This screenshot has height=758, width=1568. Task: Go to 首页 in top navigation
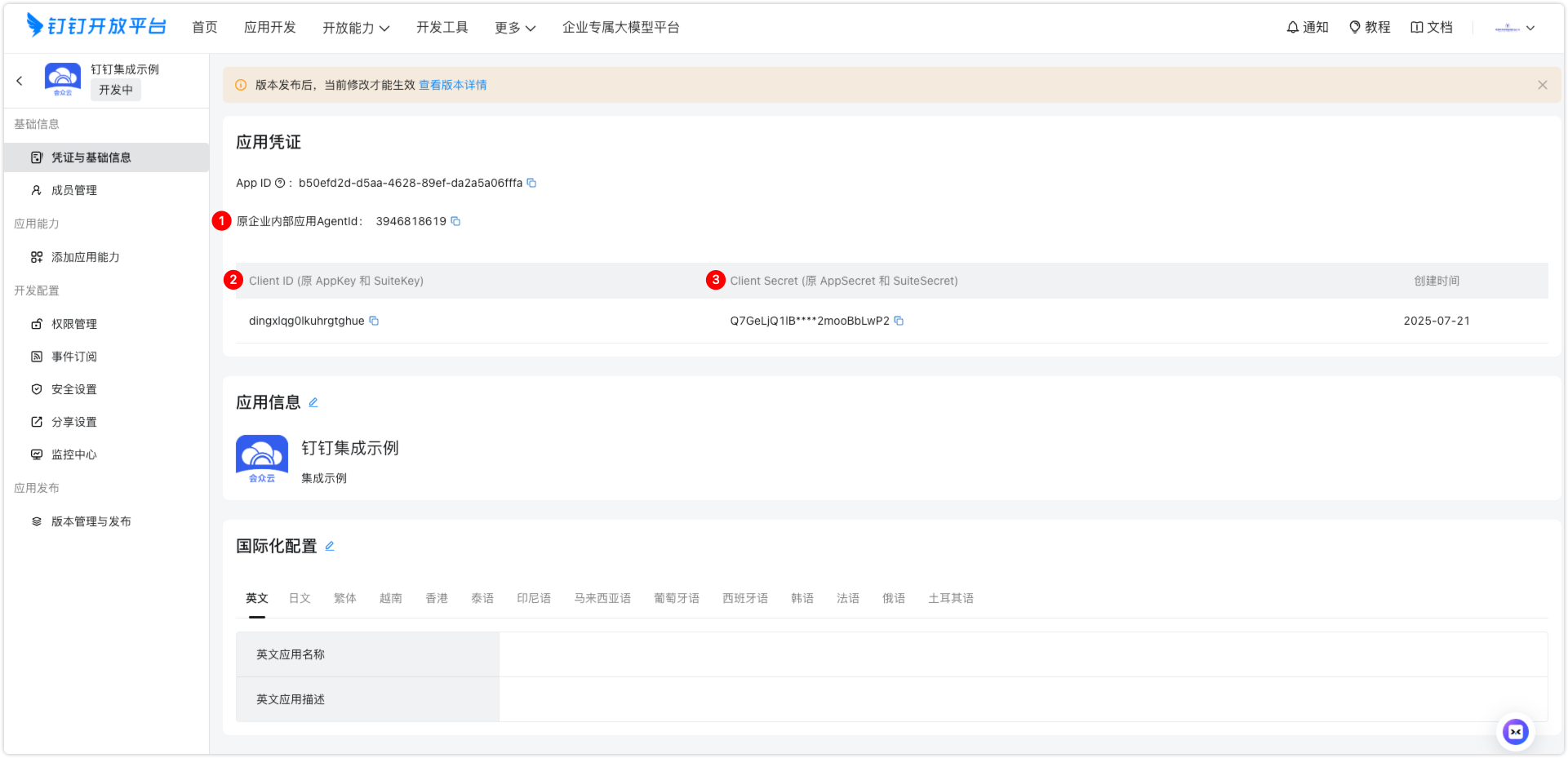205,27
